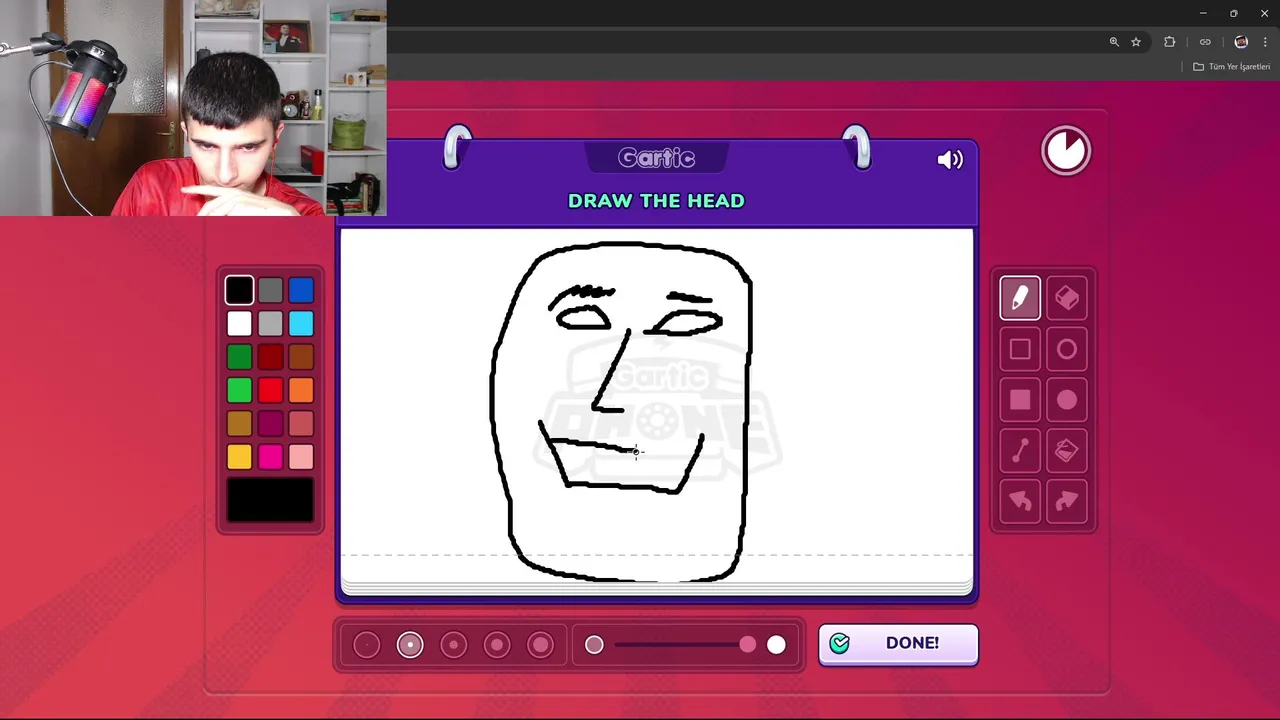Adjust the opacity slider handle

coord(748,645)
